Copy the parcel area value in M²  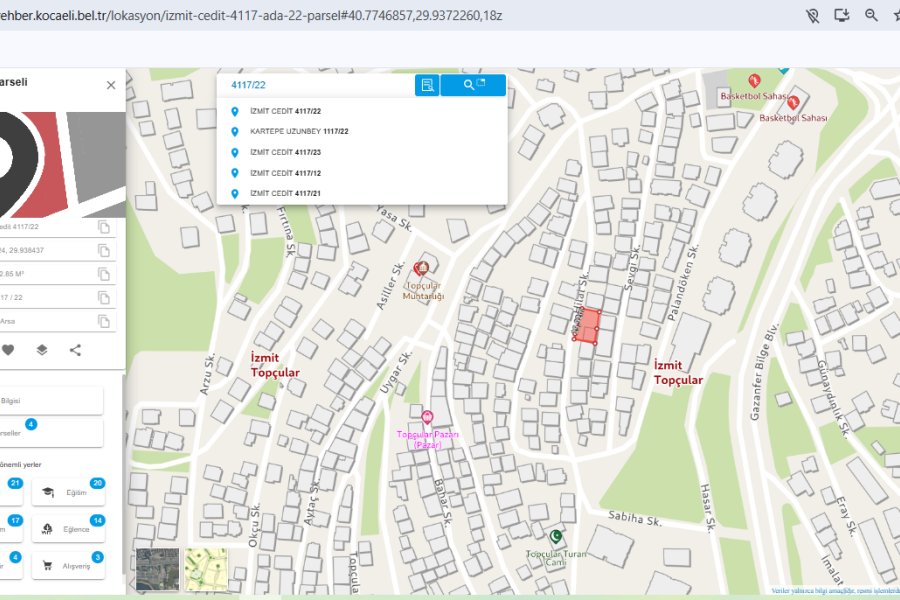pos(104,274)
